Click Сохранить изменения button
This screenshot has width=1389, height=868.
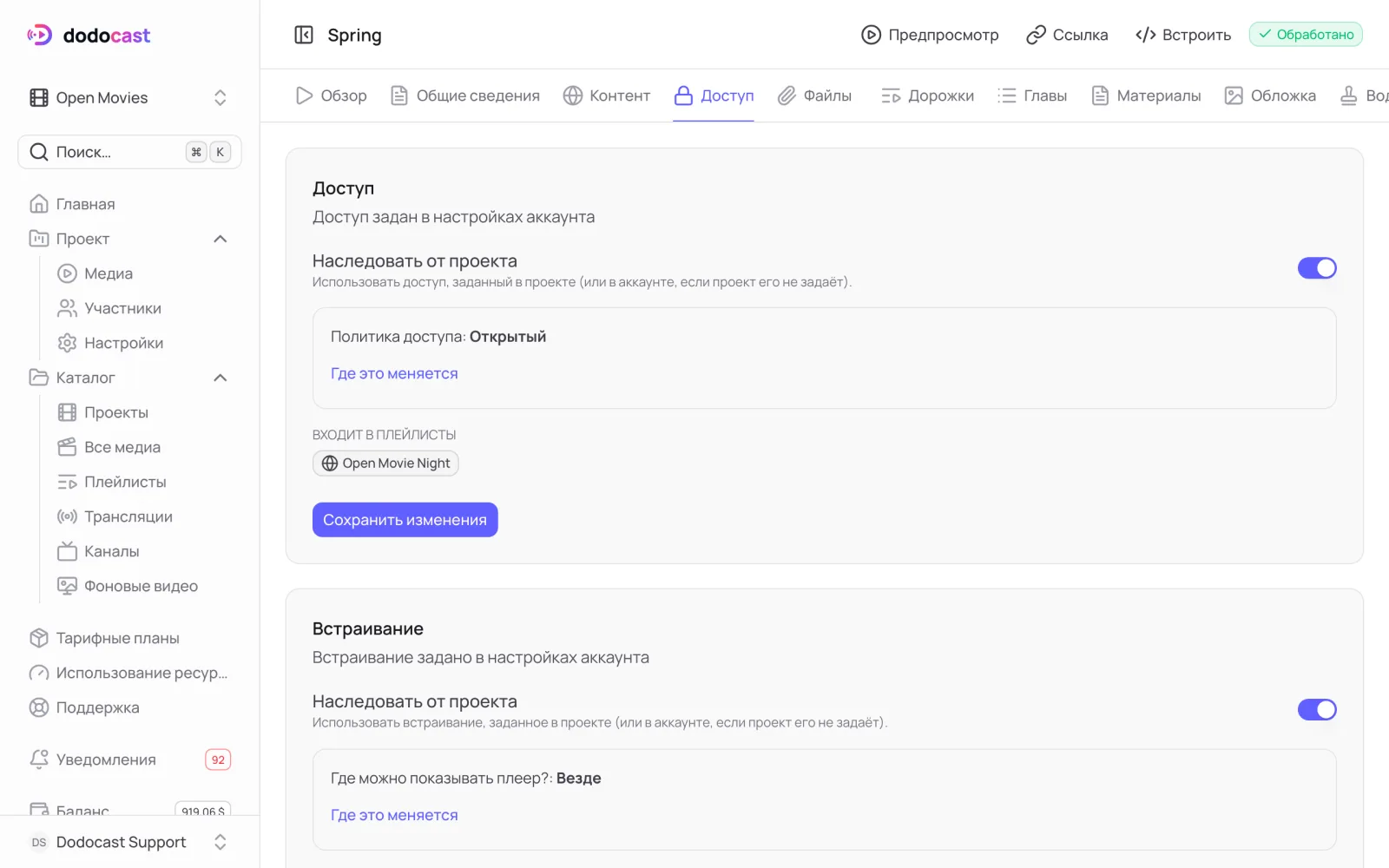[405, 520]
